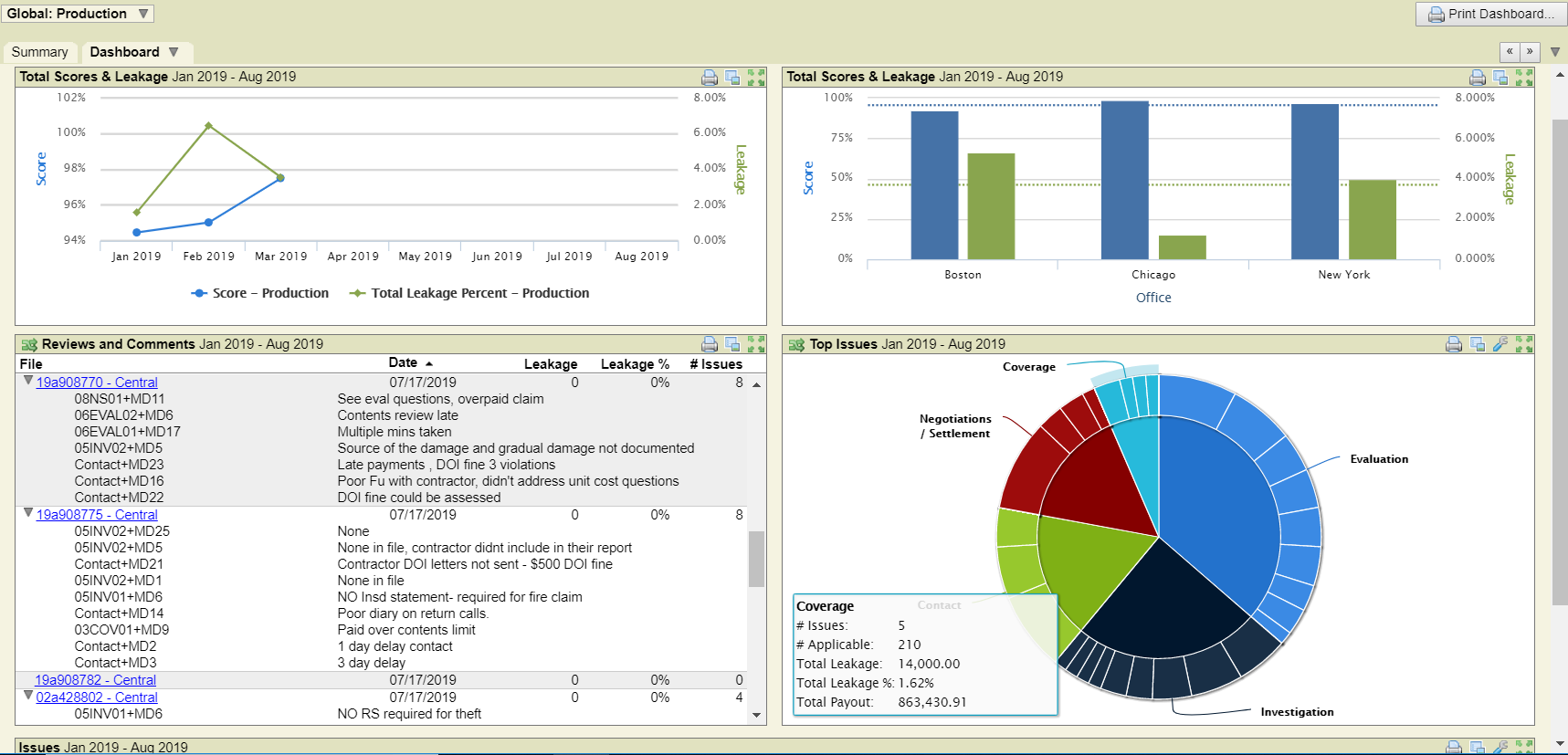Image resolution: width=1568 pixels, height=755 pixels.
Task: Maximize the left Total Scores line chart panel
Action: (x=756, y=78)
